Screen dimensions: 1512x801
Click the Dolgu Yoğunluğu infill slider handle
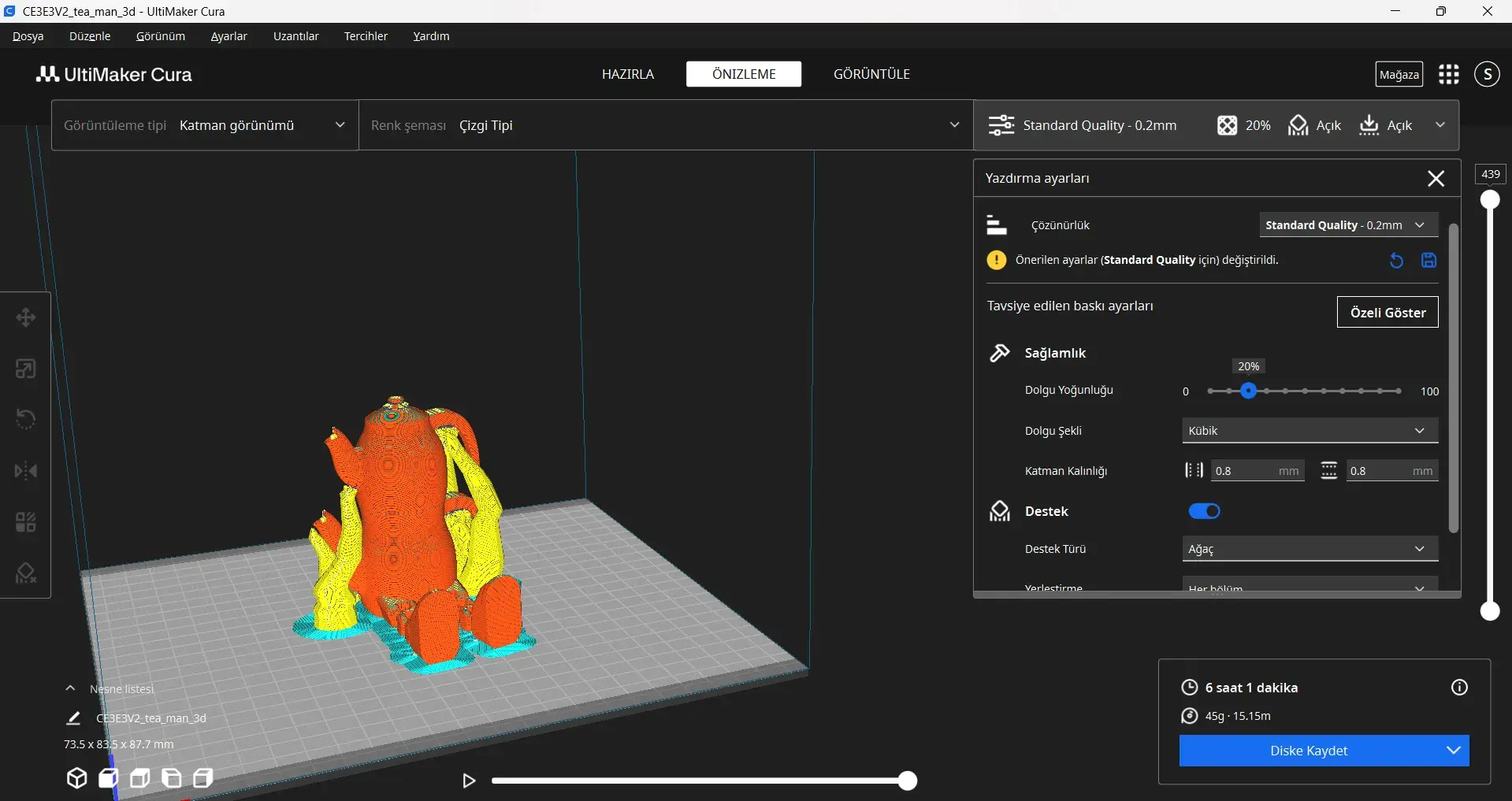coord(1248,391)
